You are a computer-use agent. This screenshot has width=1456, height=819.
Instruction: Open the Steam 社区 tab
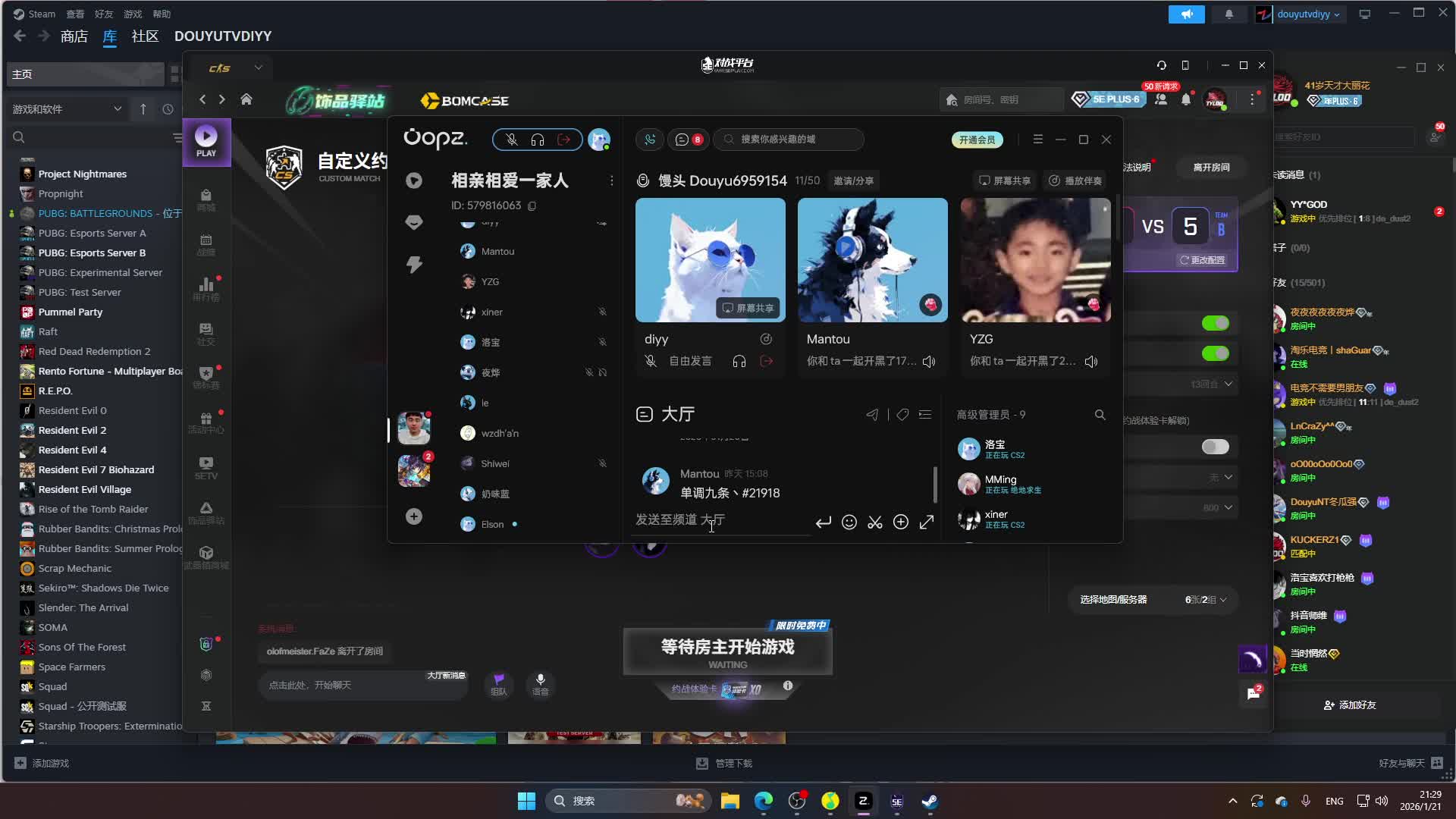145,36
